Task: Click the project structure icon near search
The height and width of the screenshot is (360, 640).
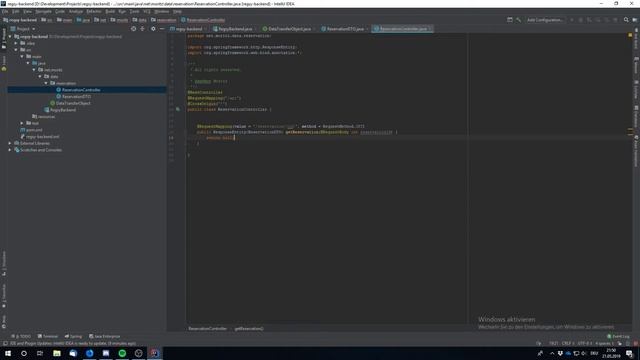Action: click(635, 20)
